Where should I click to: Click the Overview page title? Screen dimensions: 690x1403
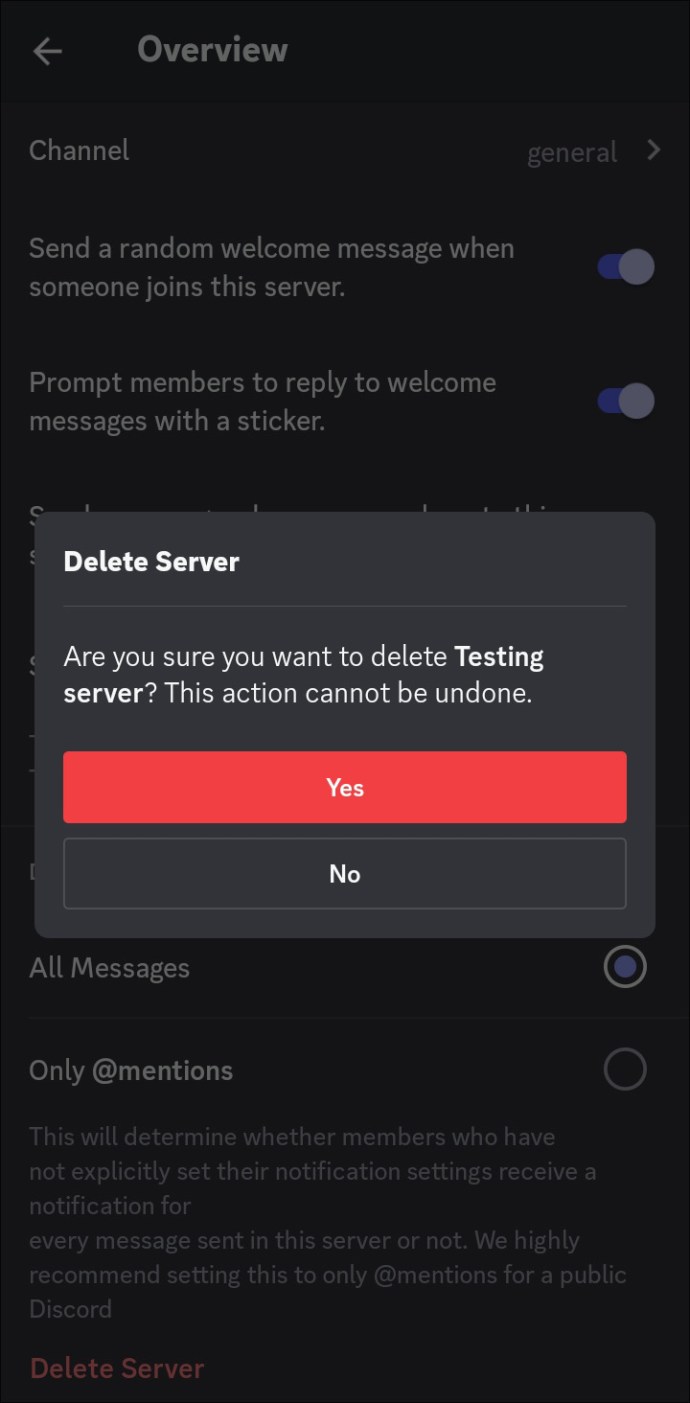[x=212, y=50]
